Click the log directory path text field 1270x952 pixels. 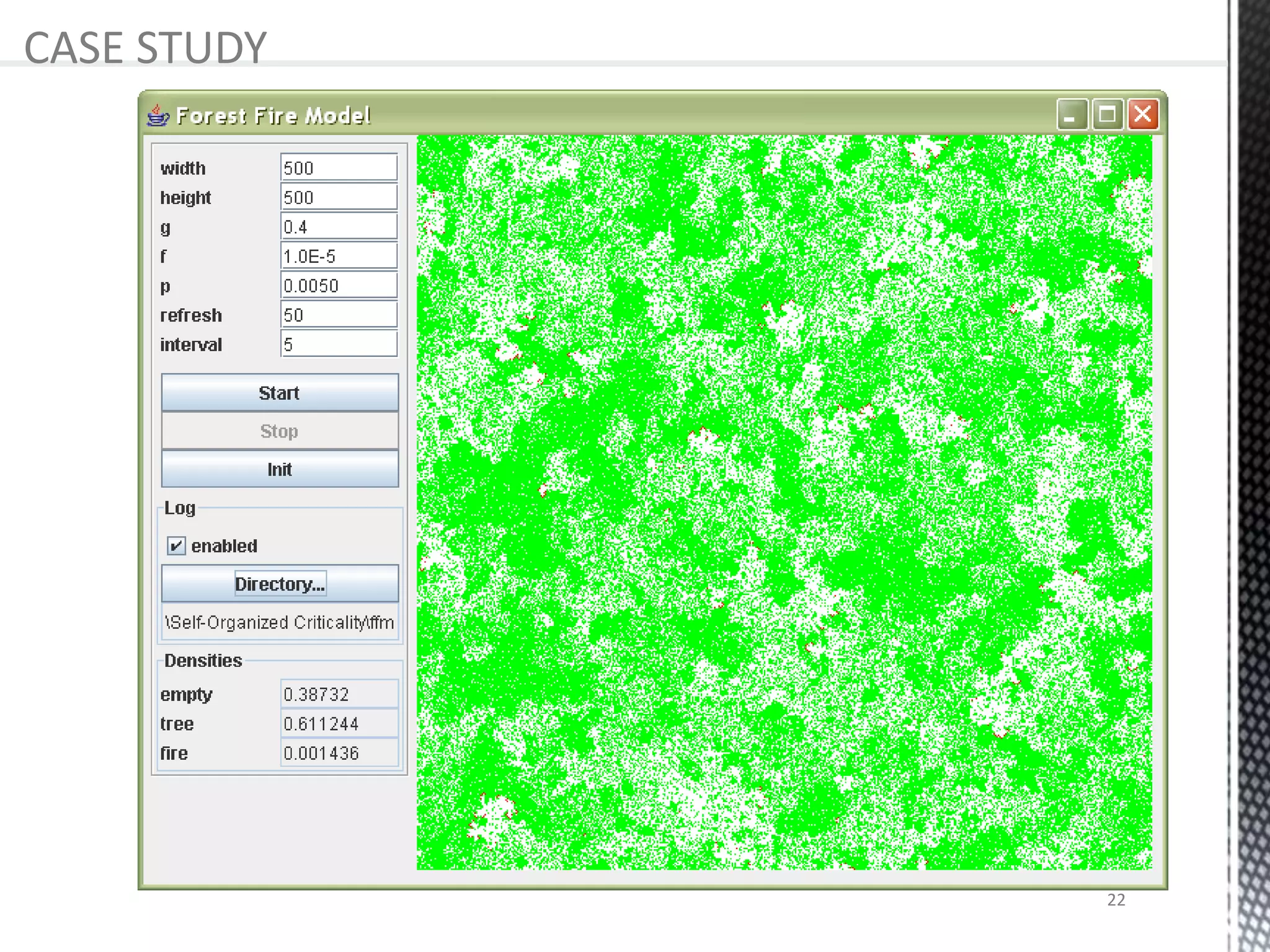pos(280,622)
